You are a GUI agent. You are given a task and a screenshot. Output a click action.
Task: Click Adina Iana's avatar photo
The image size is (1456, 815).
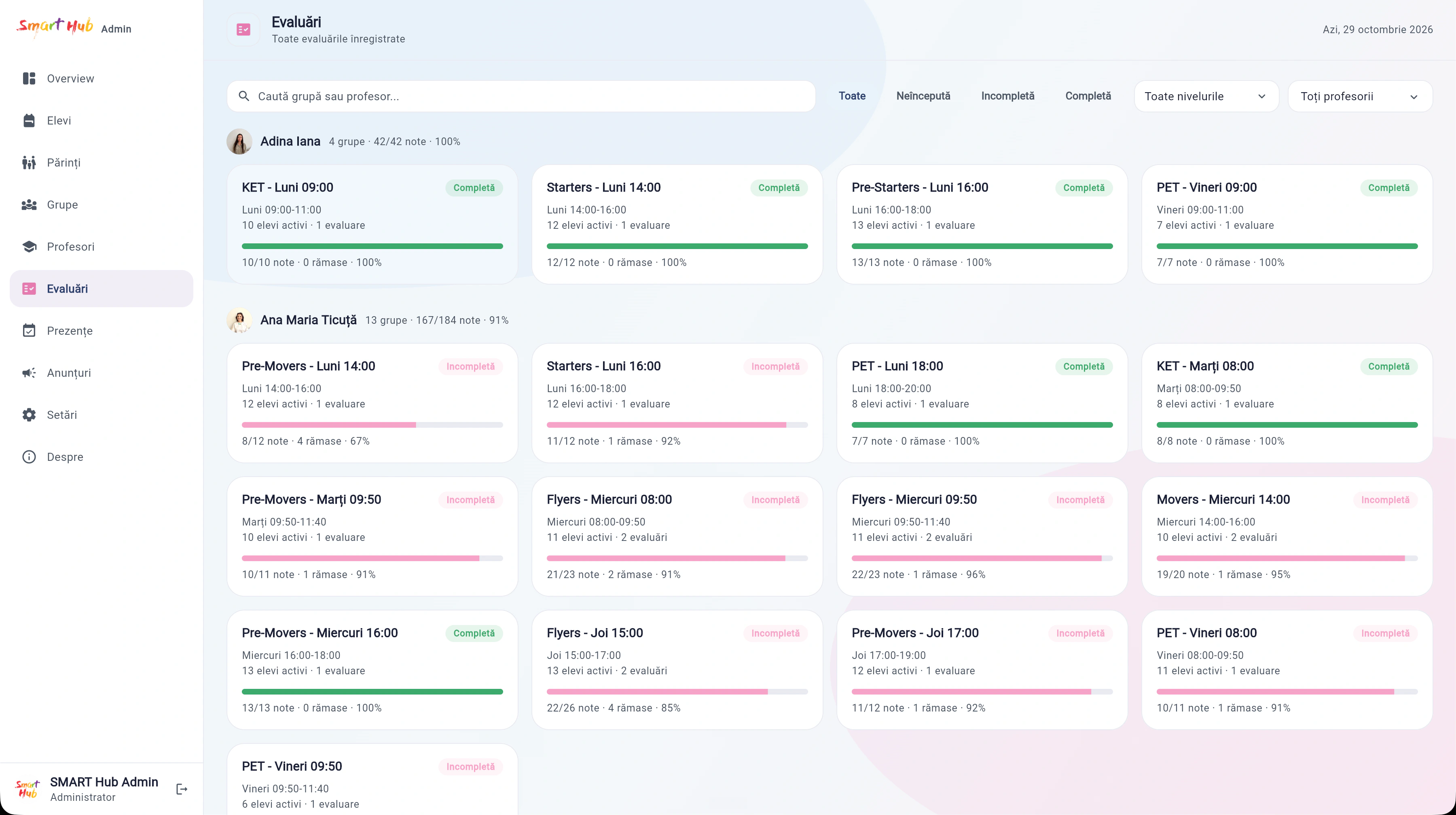point(239,141)
